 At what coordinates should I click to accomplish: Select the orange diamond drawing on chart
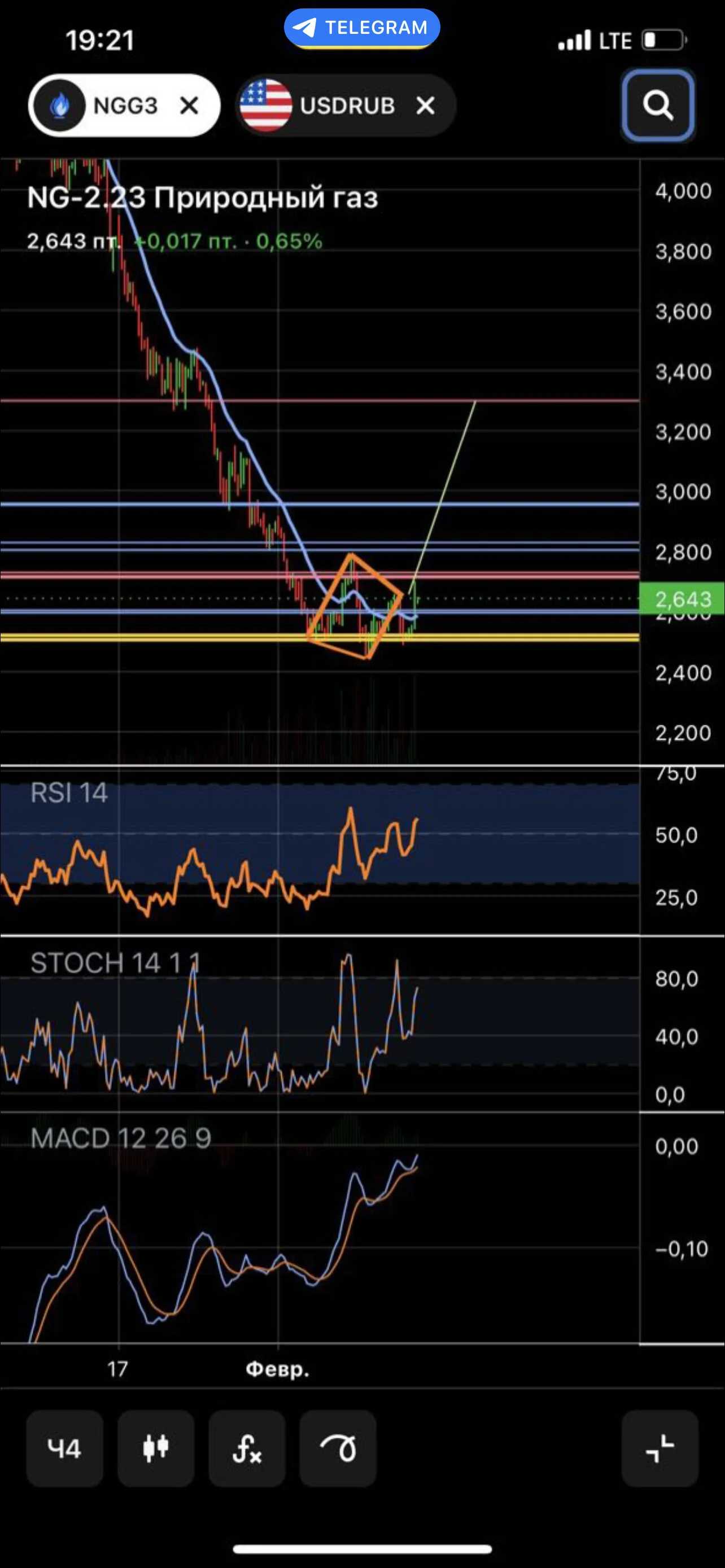(355, 606)
